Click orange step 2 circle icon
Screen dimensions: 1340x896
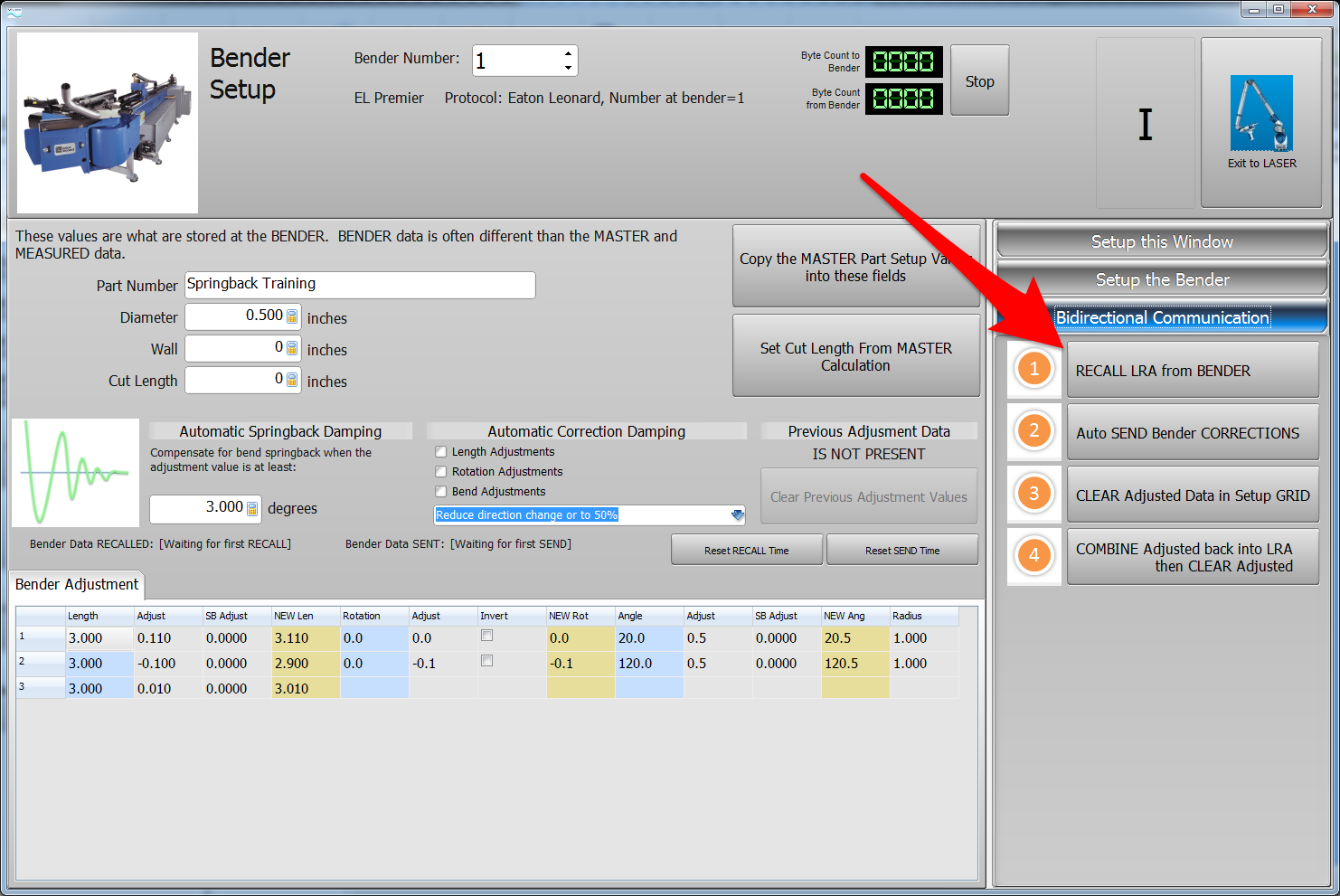1033,431
